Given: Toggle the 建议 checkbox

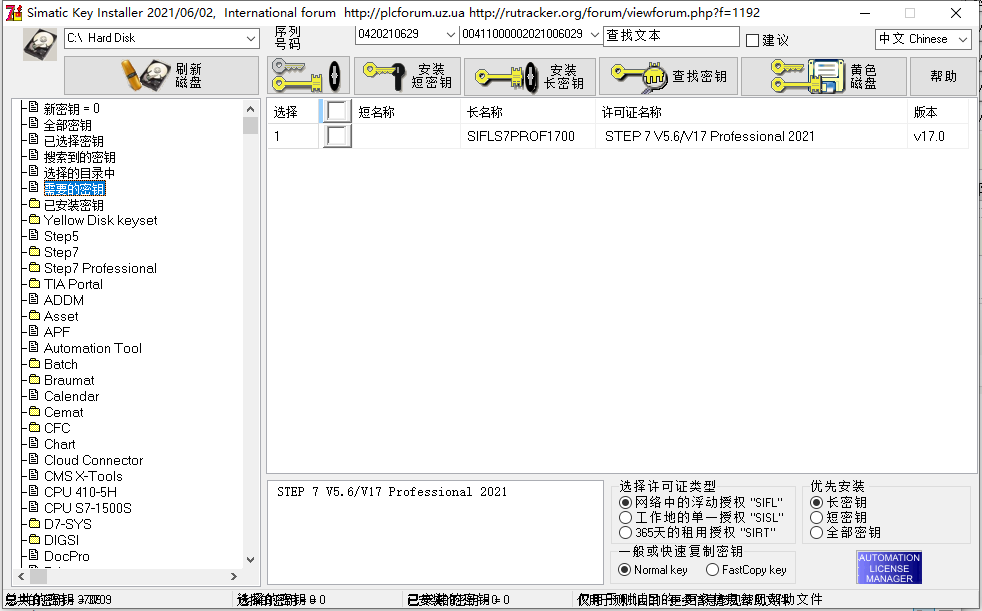Looking at the screenshot, I should coord(752,41).
